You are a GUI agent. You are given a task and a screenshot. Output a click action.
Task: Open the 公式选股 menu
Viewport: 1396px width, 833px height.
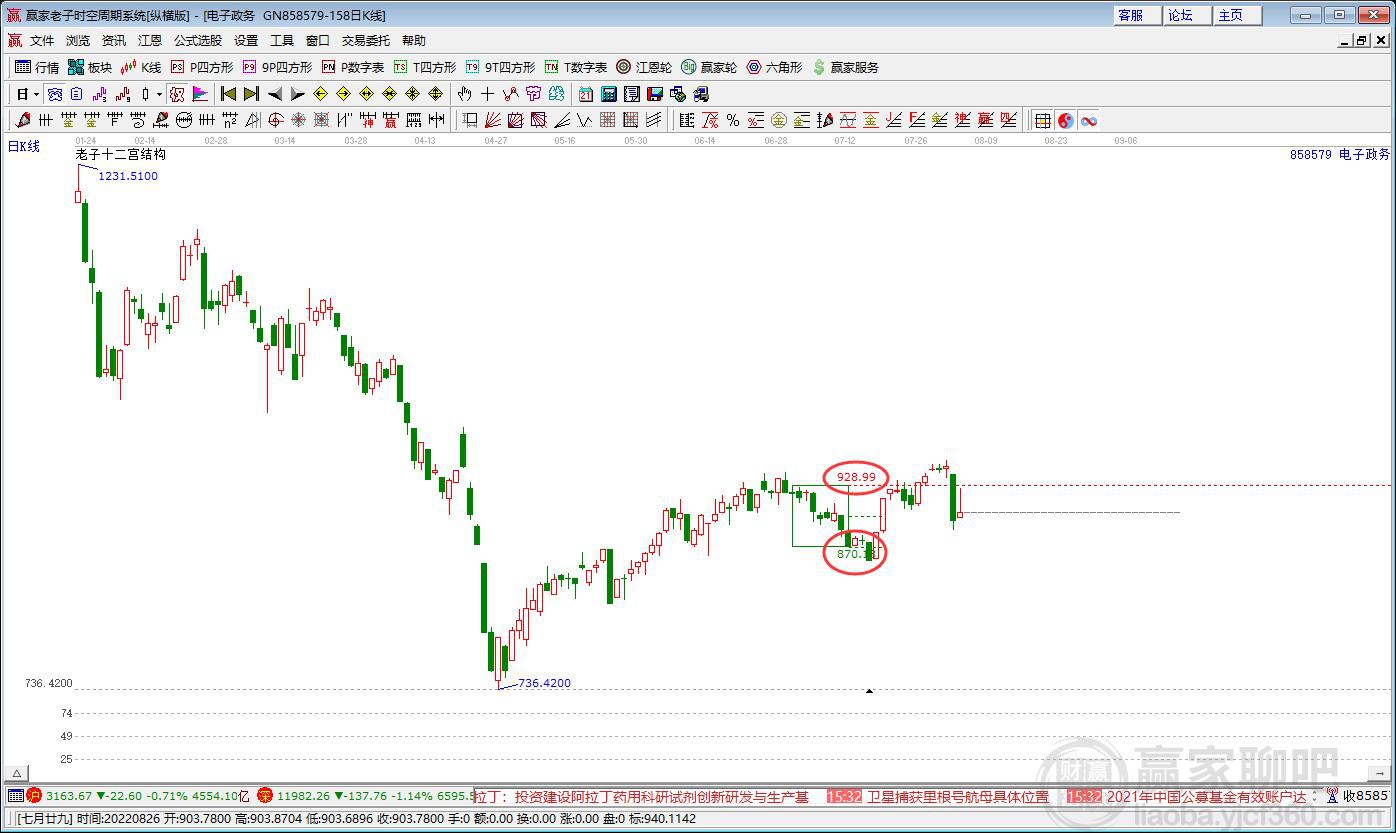coord(198,40)
